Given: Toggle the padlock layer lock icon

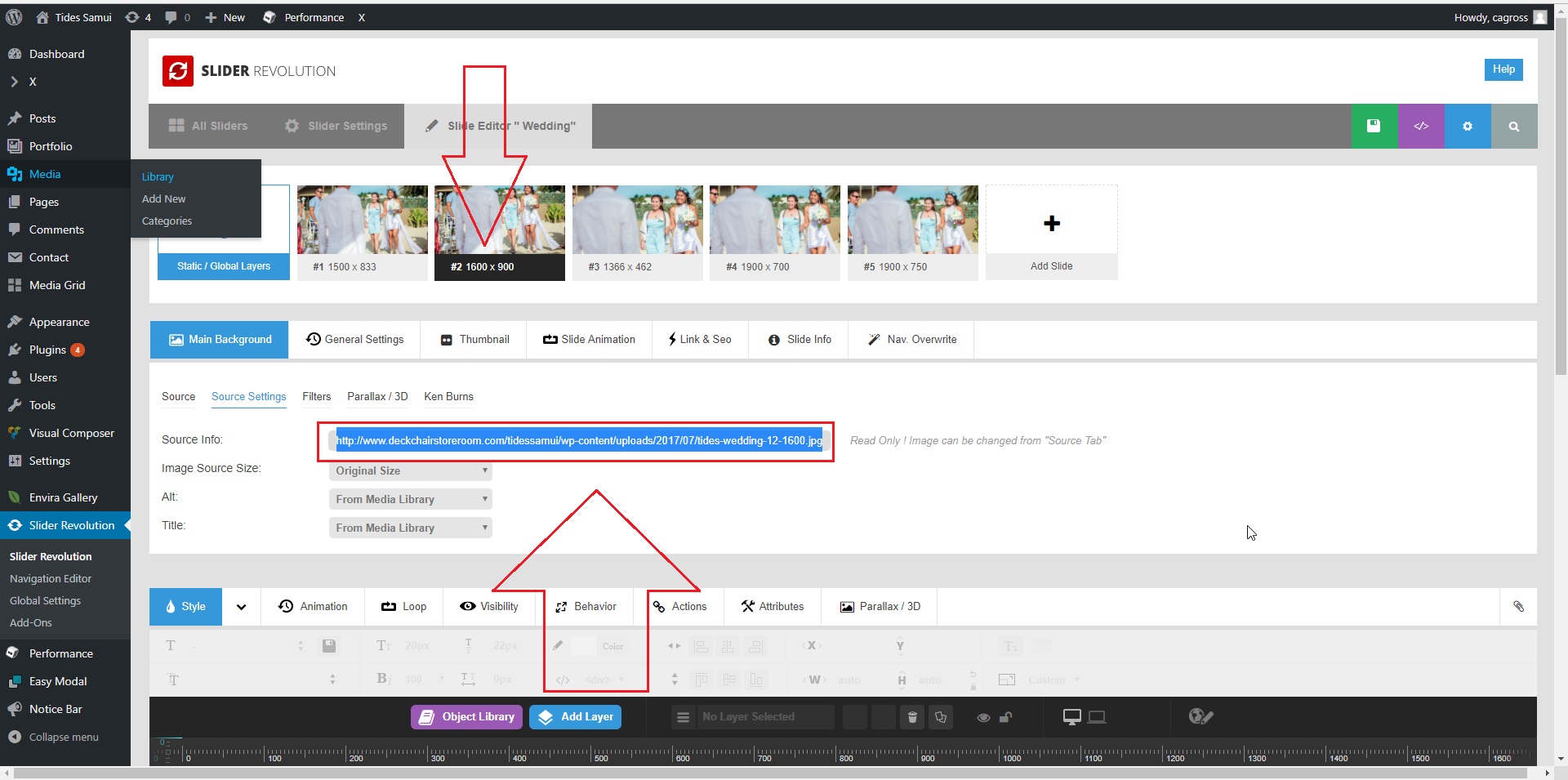Looking at the screenshot, I should point(1006,717).
